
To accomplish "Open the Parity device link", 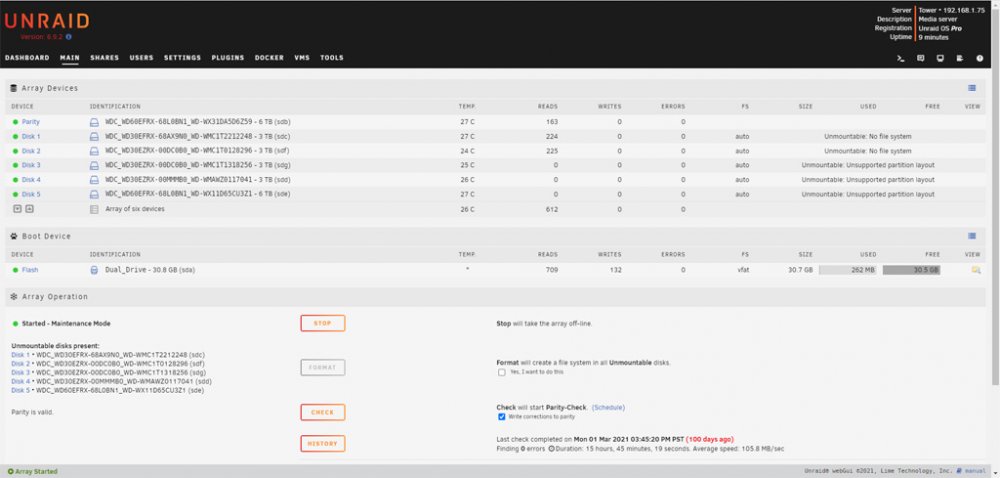I will pyautogui.click(x=31, y=122).
